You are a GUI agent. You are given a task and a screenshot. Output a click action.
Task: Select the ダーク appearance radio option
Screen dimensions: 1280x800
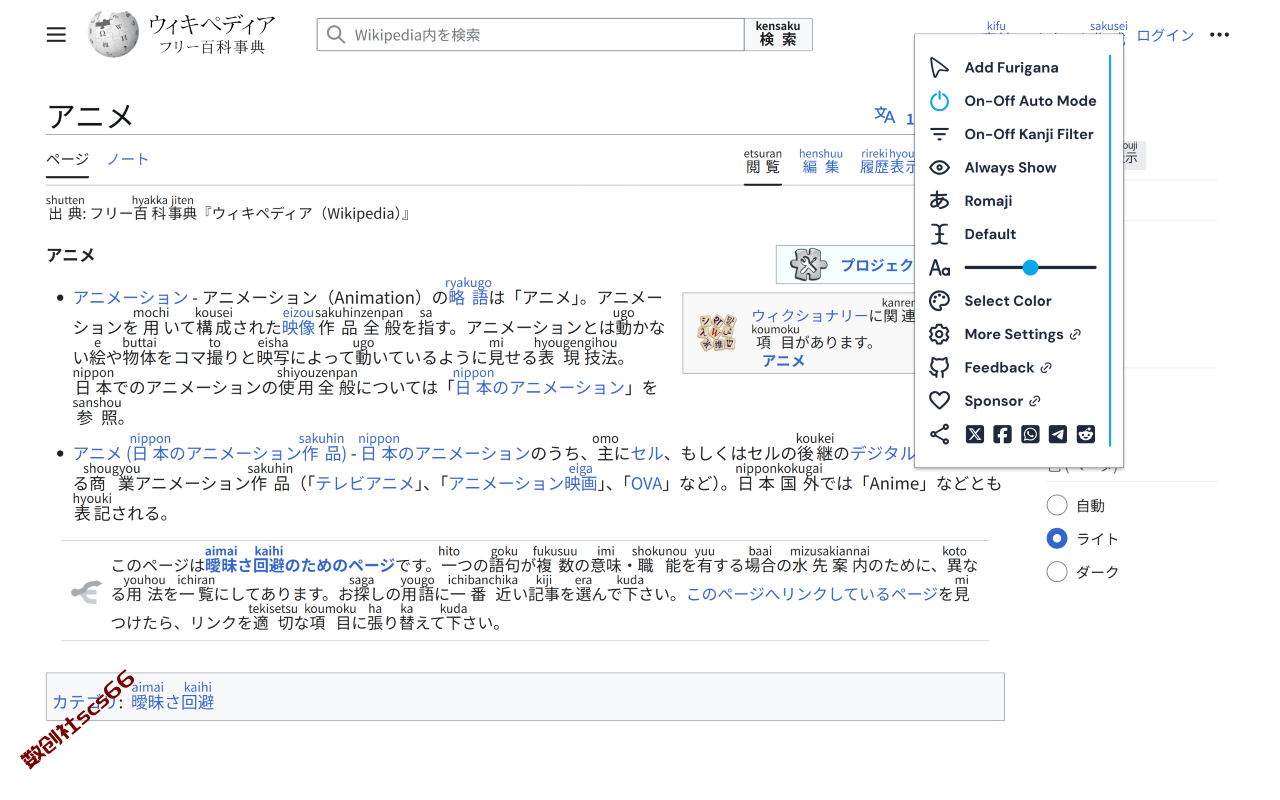[1057, 572]
